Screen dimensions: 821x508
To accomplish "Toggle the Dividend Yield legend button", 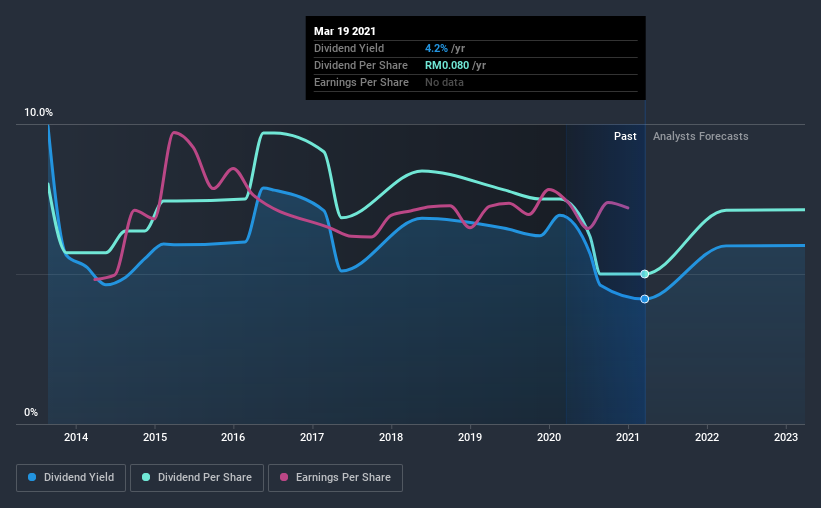I will [x=71, y=478].
